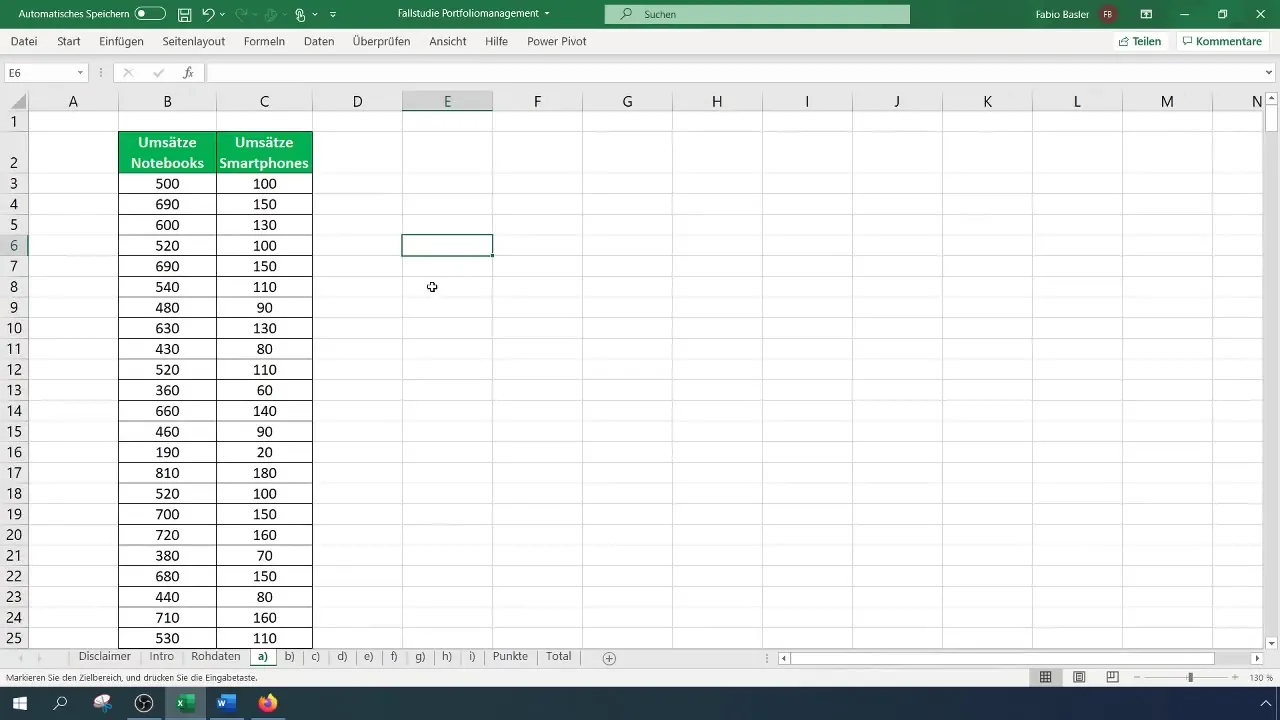Screen dimensions: 1280x720
Task: Select cell B13 with value 360
Action: click(x=167, y=390)
